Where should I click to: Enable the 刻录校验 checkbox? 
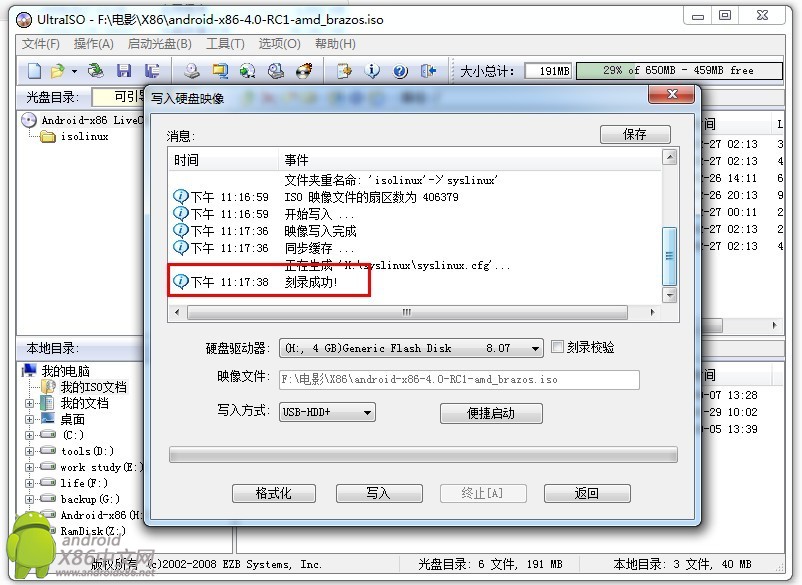(558, 347)
